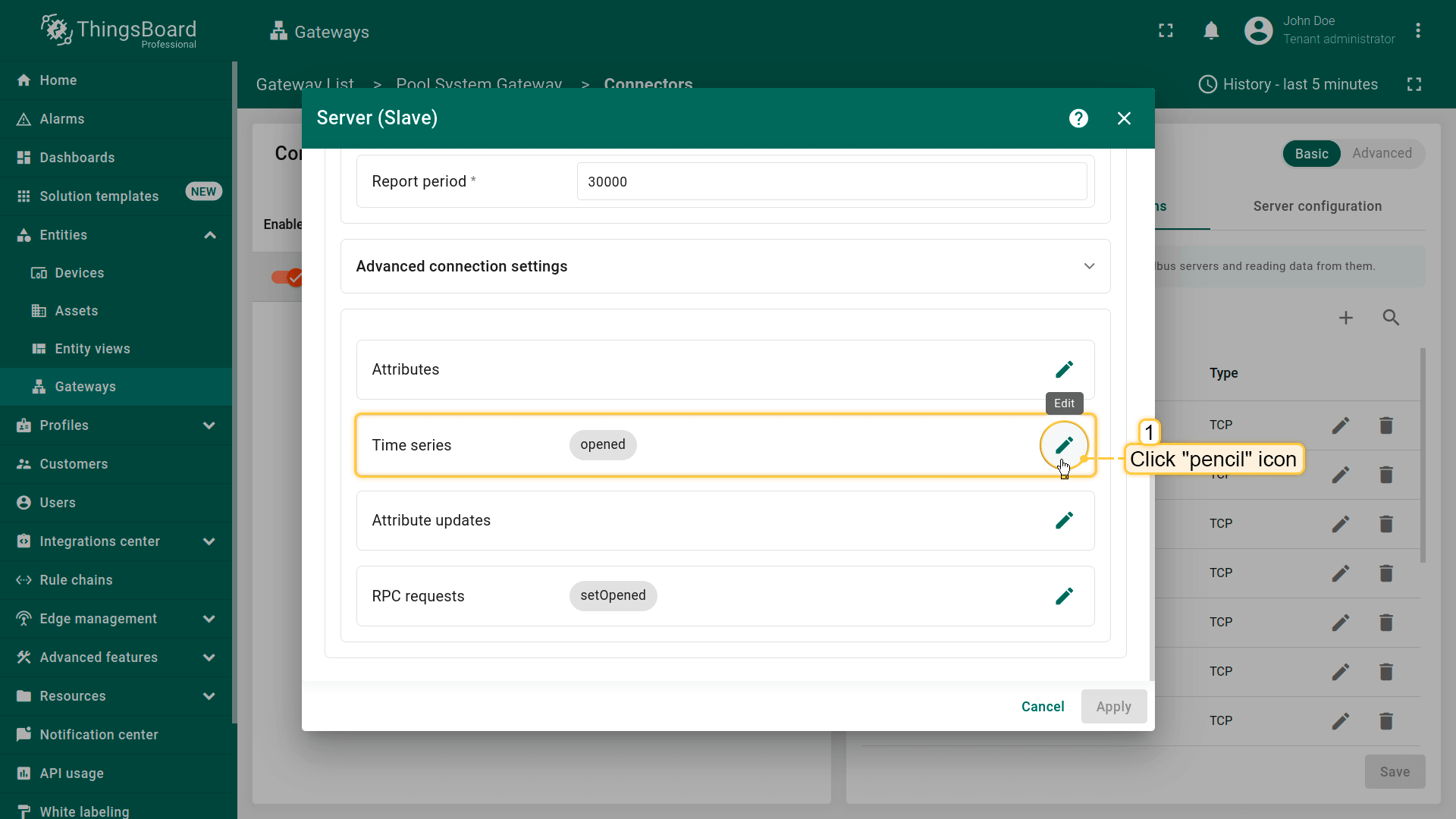Open the RPC requests editor pencil
This screenshot has height=819, width=1456.
pyautogui.click(x=1064, y=596)
